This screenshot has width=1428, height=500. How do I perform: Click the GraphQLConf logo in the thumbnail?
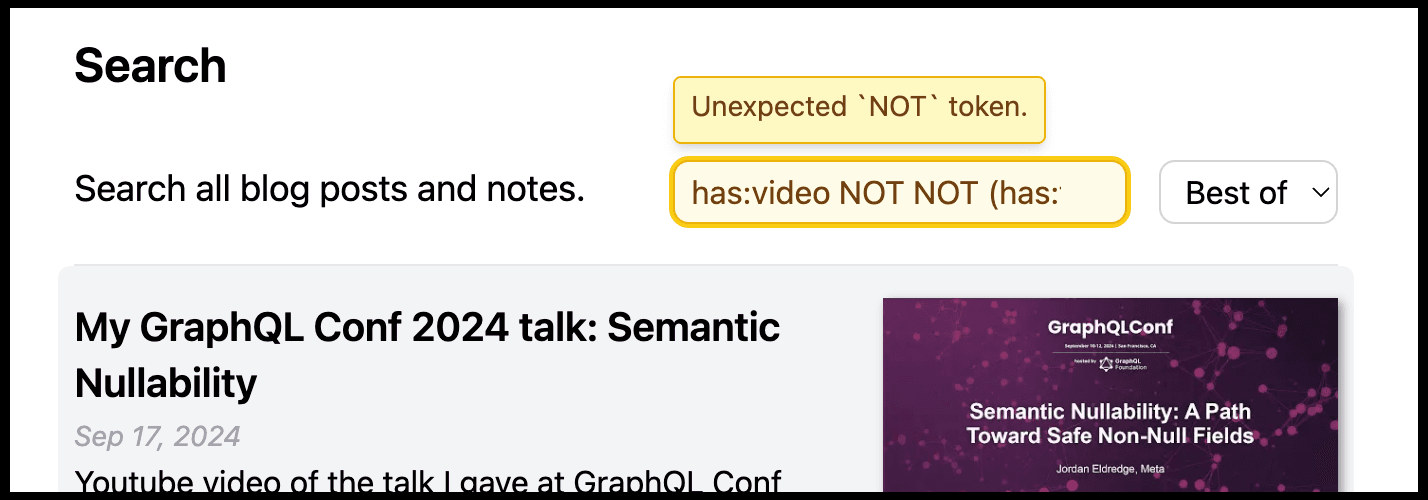pyautogui.click(x=1109, y=327)
